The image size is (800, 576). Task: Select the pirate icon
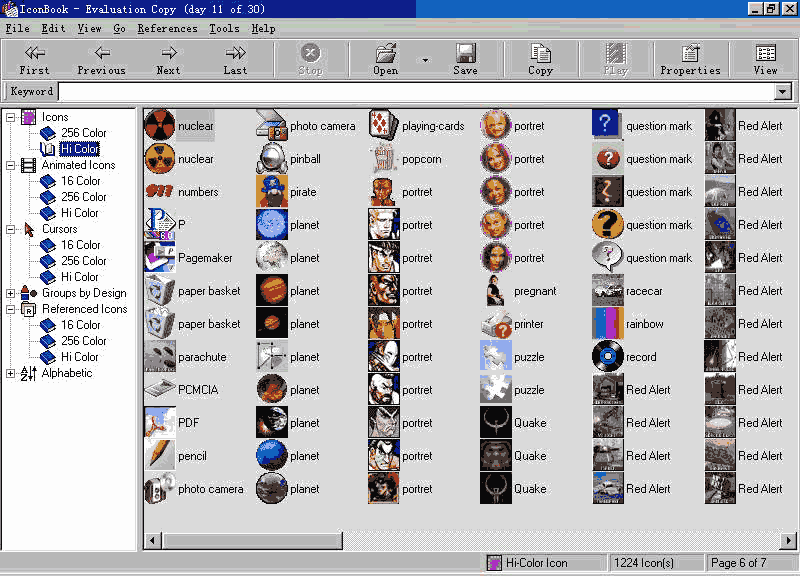click(272, 192)
